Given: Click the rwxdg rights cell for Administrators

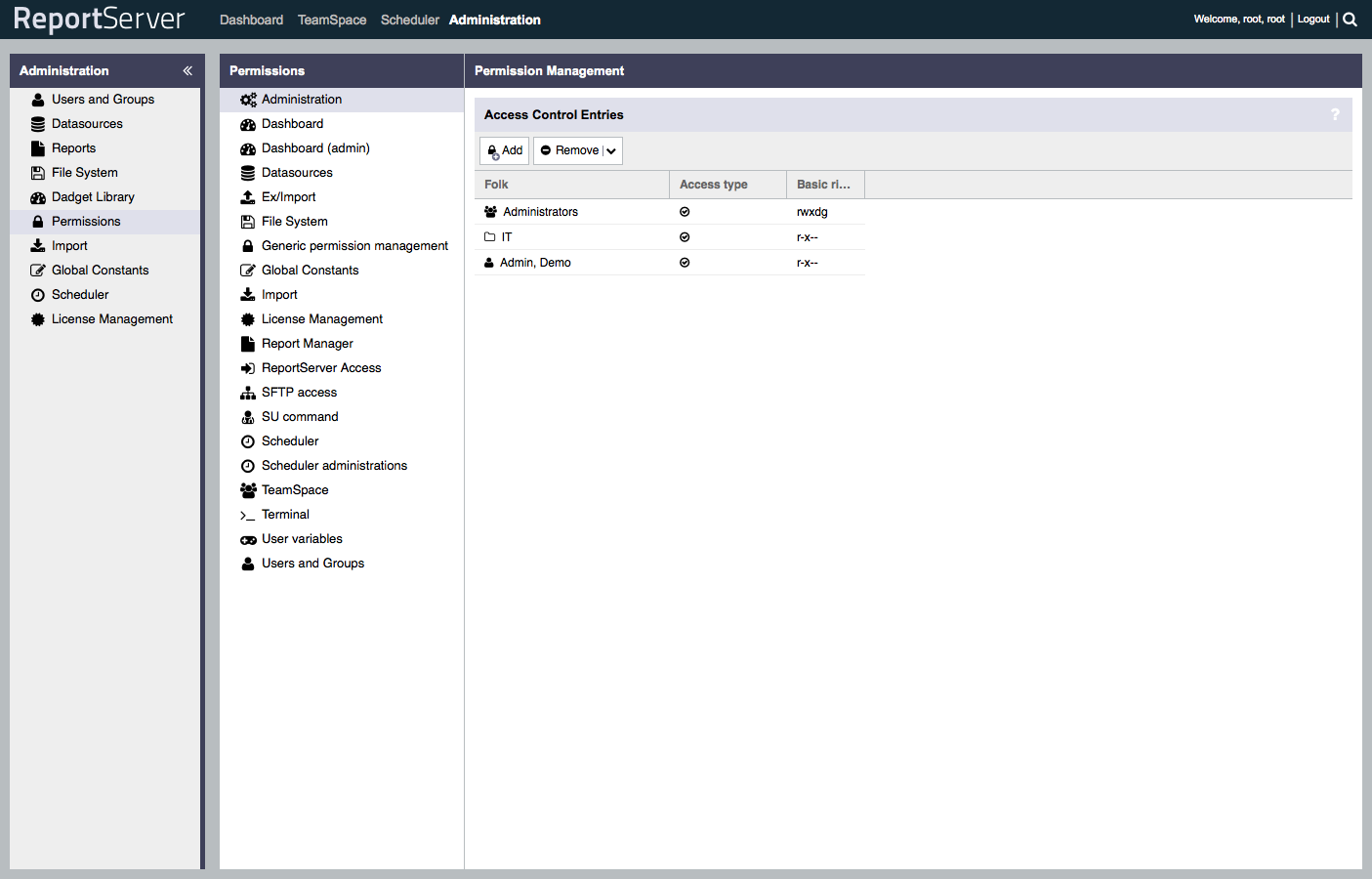Looking at the screenshot, I should [811, 212].
